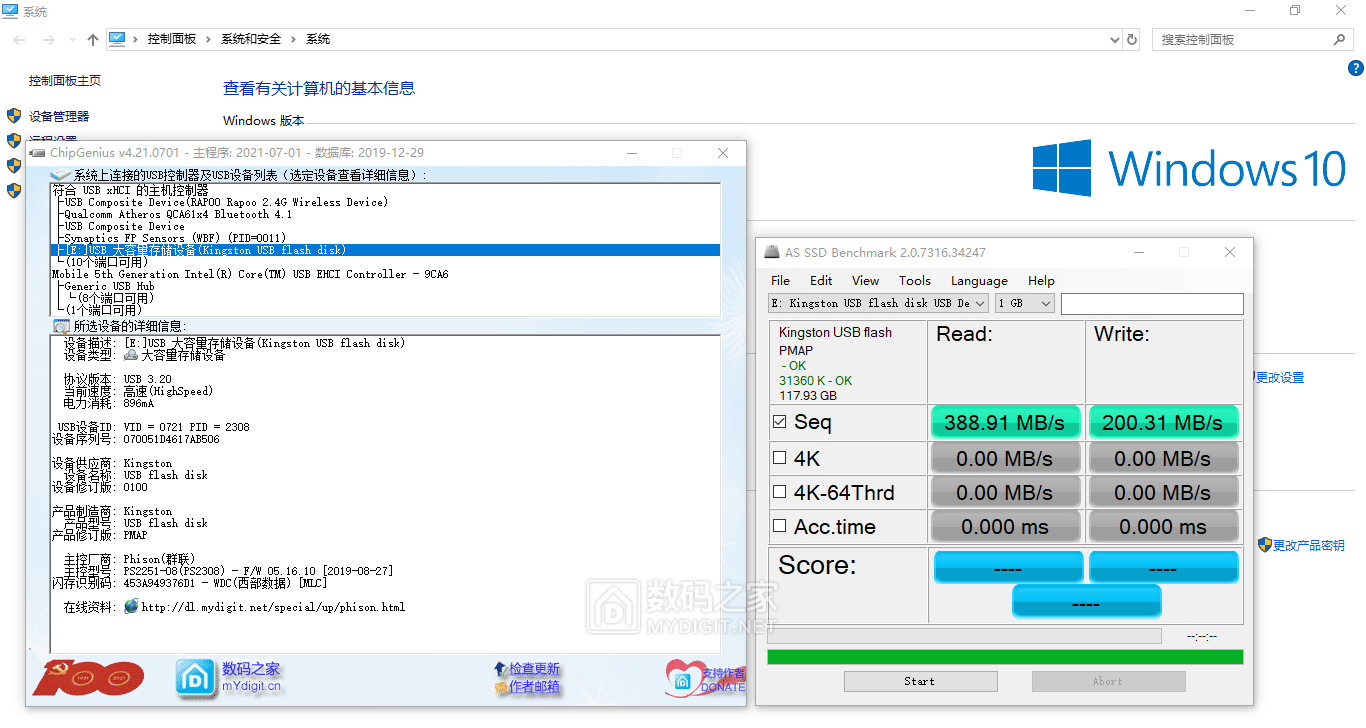
Task: Open recent locations dropdown beside forward arrow
Action: click(x=71, y=40)
